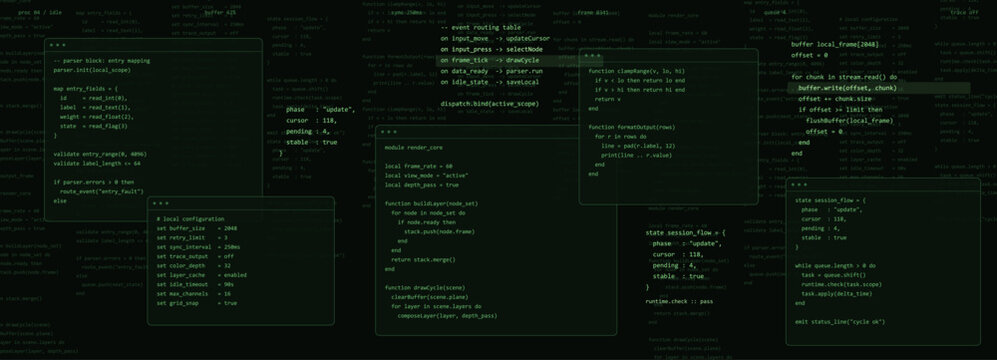Select "return stack.merge()" in center panel
The height and width of the screenshot is (360, 997).
(423, 260)
